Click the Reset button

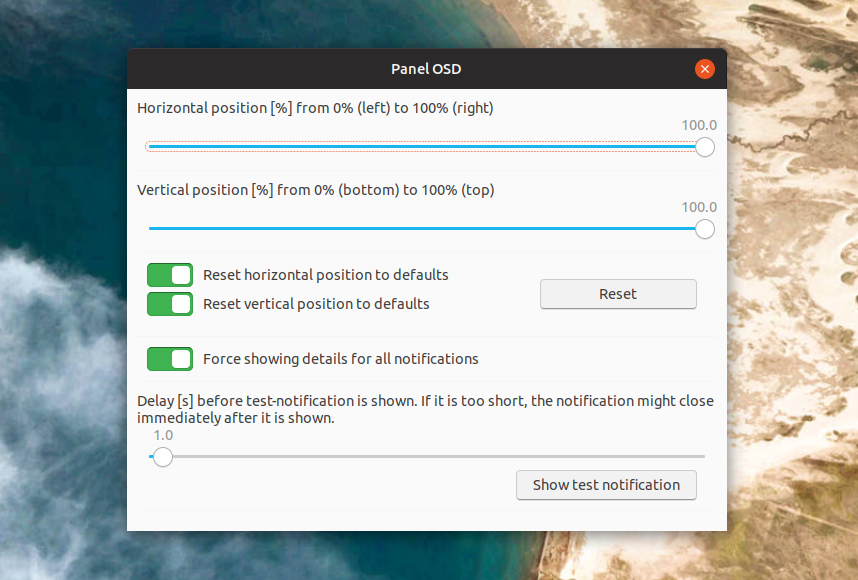(618, 294)
